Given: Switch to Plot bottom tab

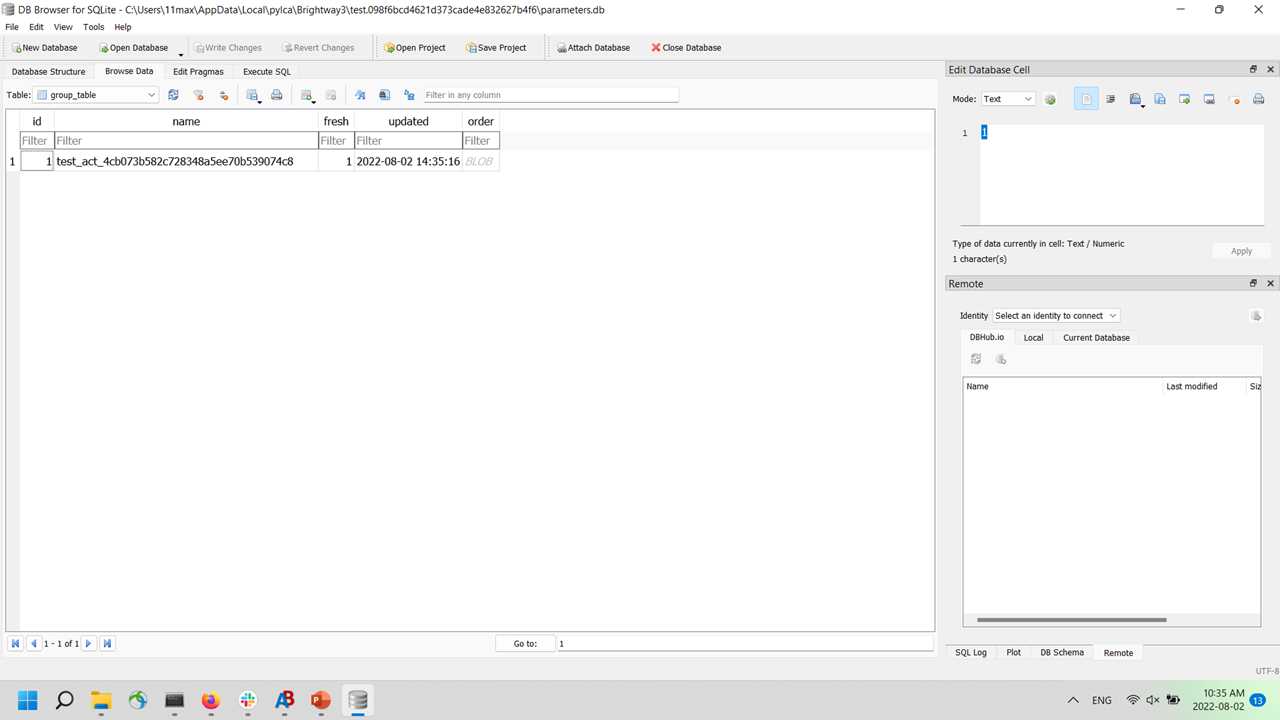Looking at the screenshot, I should pyautogui.click(x=1014, y=653).
